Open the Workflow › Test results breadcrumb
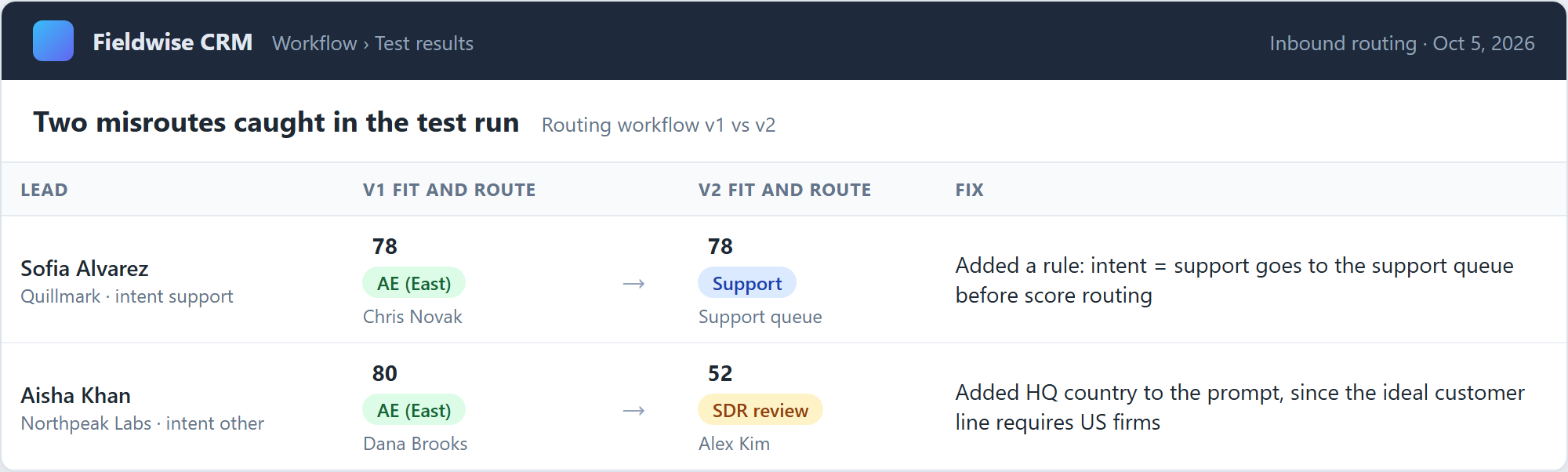Viewport: 1568px width, 472px height. pyautogui.click(x=372, y=43)
